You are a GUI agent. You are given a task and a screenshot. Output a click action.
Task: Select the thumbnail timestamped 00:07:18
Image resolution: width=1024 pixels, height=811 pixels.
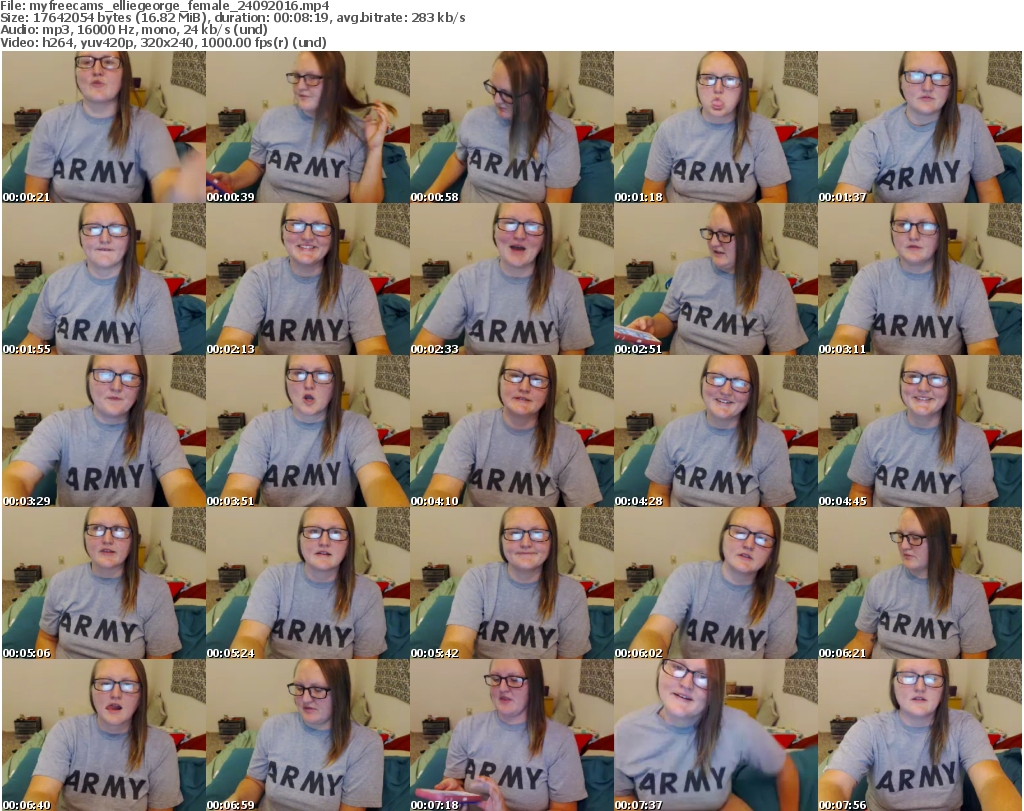[512, 735]
